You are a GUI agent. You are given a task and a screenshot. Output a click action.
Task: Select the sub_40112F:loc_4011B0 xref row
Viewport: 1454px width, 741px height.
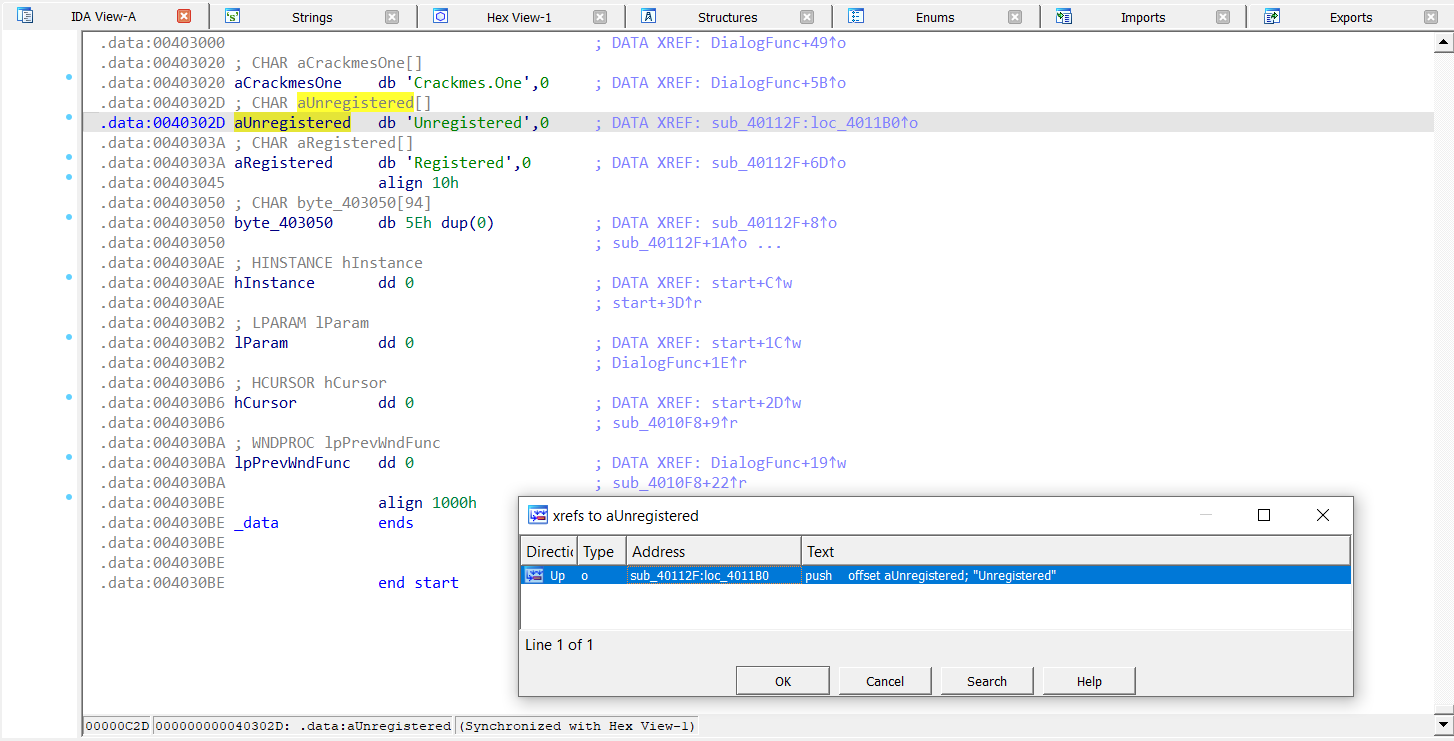pos(936,575)
